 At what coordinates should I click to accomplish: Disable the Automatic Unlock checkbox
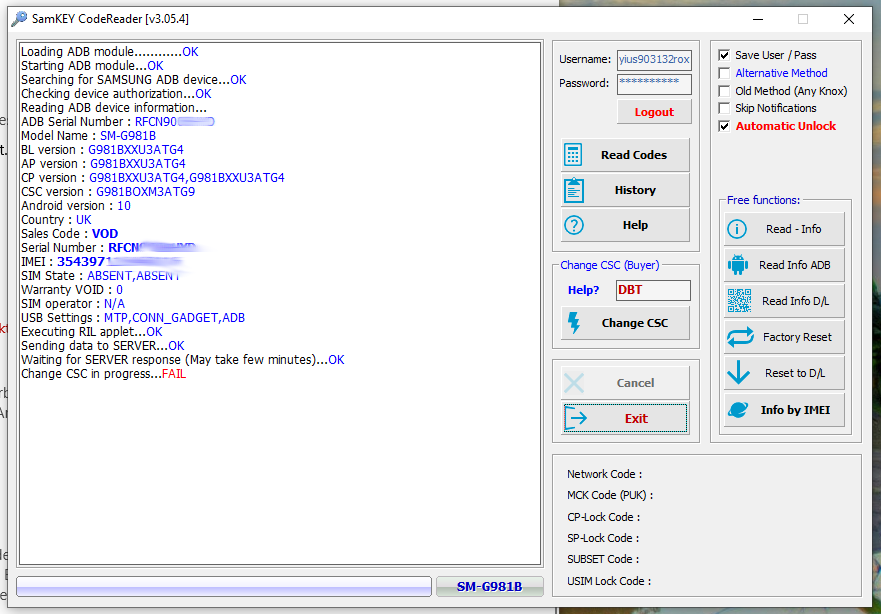point(724,126)
